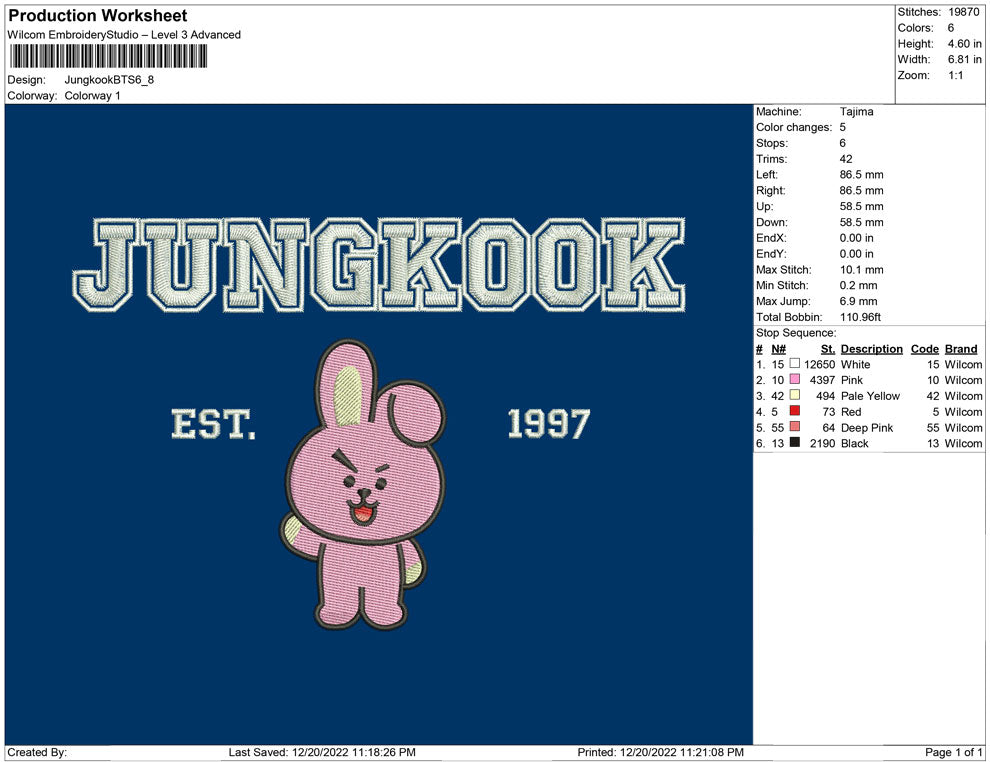Viewport: 990px width, 762px height.
Task: Click the pink bunny embroidery design
Action: click(x=363, y=485)
